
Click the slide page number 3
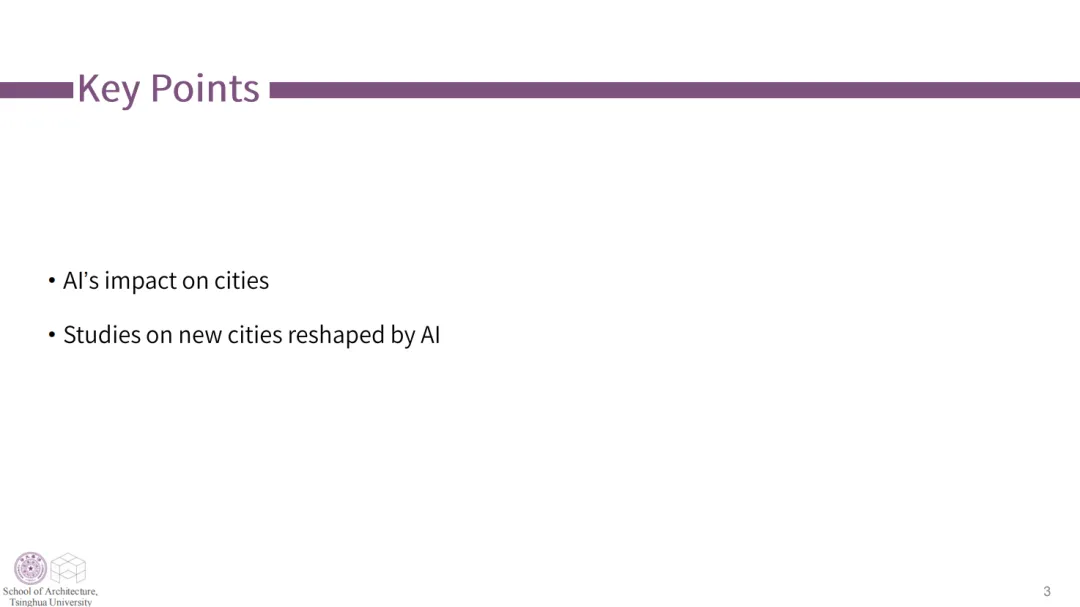(1047, 591)
